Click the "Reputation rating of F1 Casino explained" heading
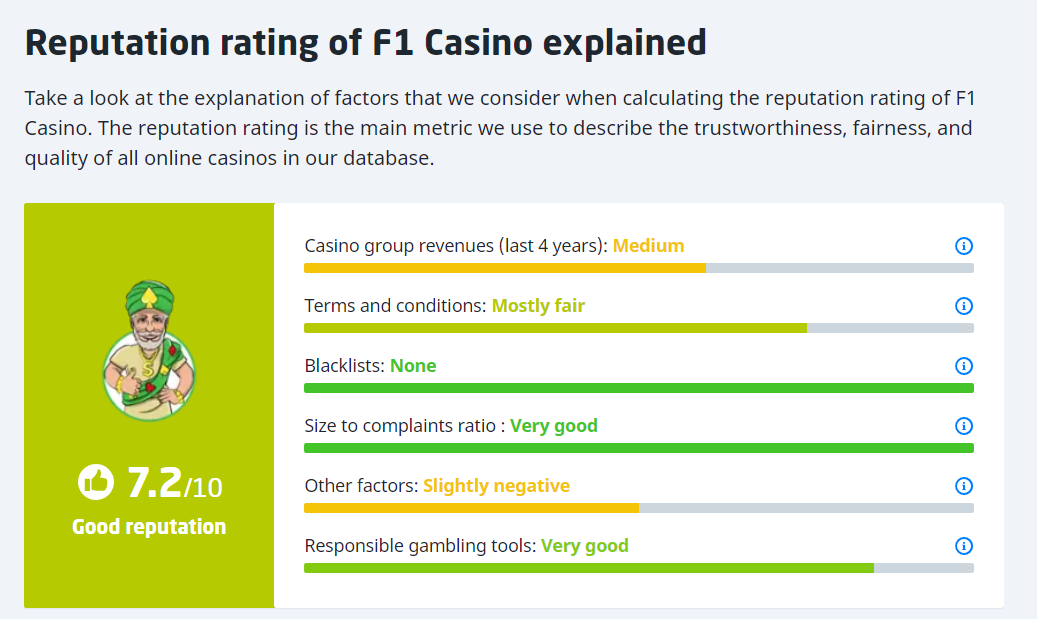Image resolution: width=1037 pixels, height=619 pixels. tap(365, 43)
